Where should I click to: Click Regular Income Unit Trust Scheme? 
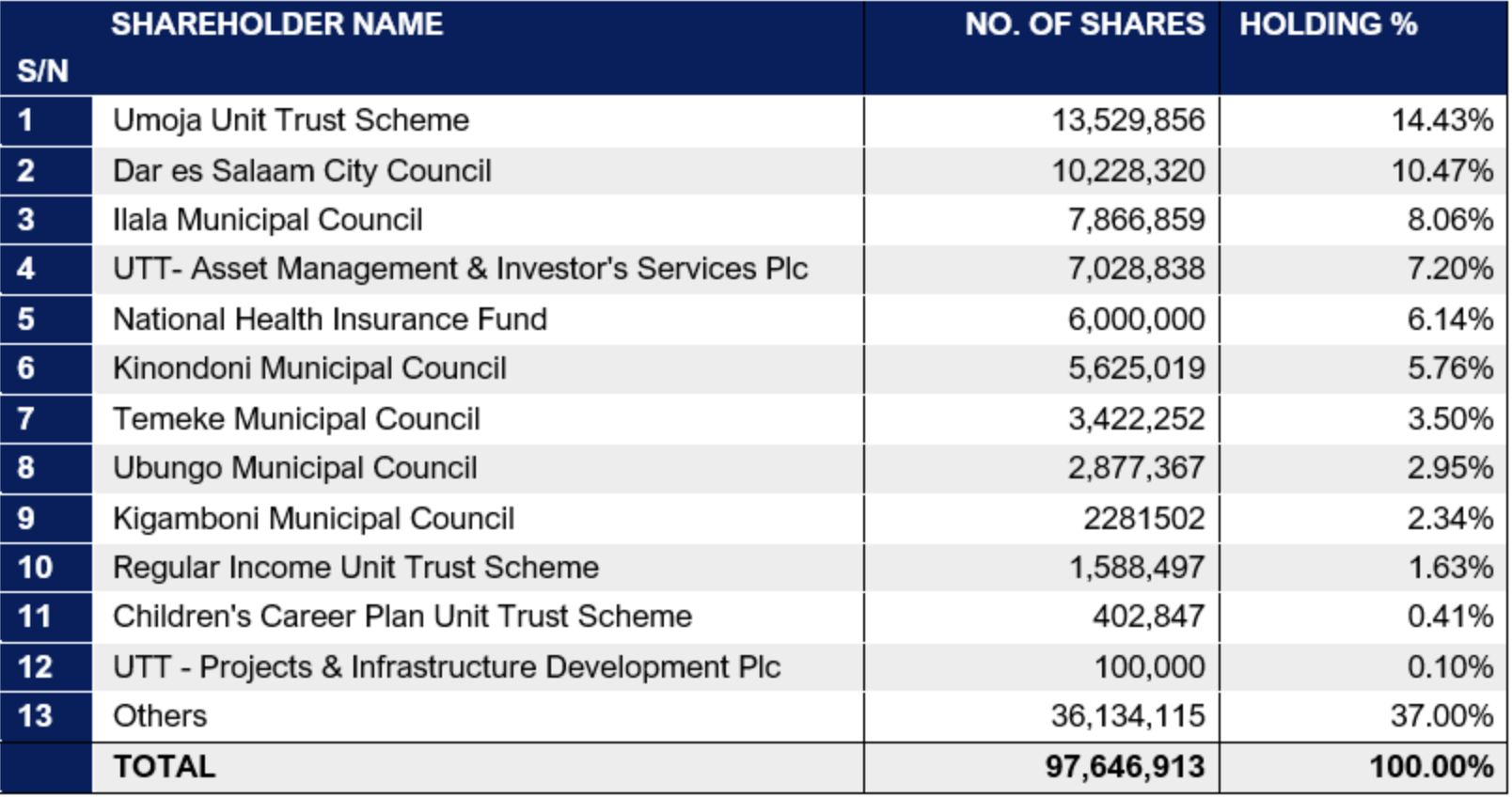(355, 568)
